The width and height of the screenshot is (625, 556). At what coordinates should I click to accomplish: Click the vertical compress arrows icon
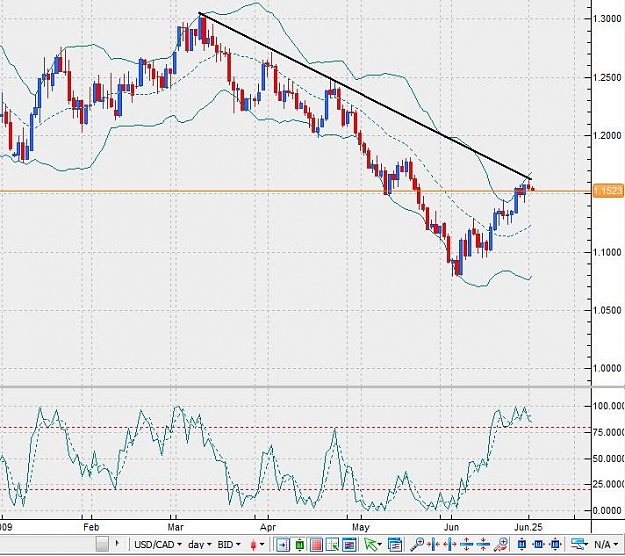point(483,544)
